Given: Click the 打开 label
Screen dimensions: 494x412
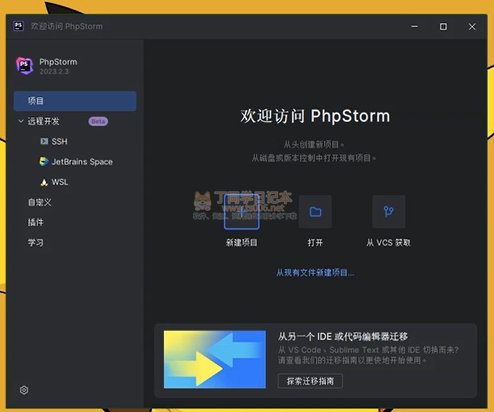Looking at the screenshot, I should click(315, 243).
